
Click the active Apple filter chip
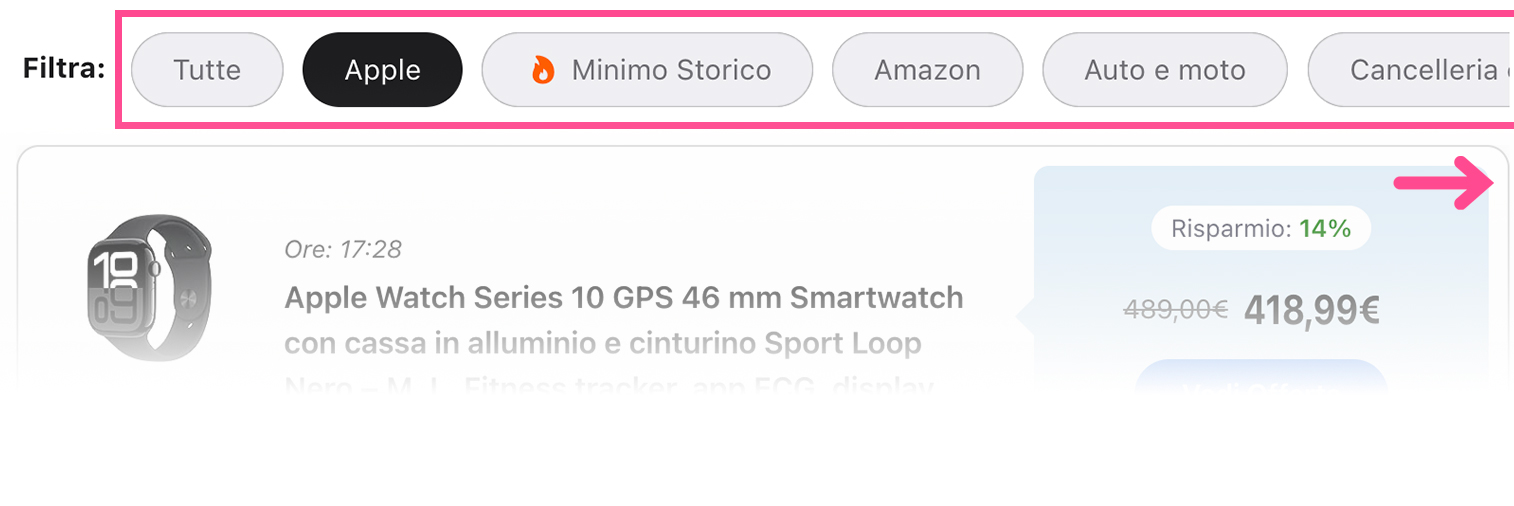[382, 70]
